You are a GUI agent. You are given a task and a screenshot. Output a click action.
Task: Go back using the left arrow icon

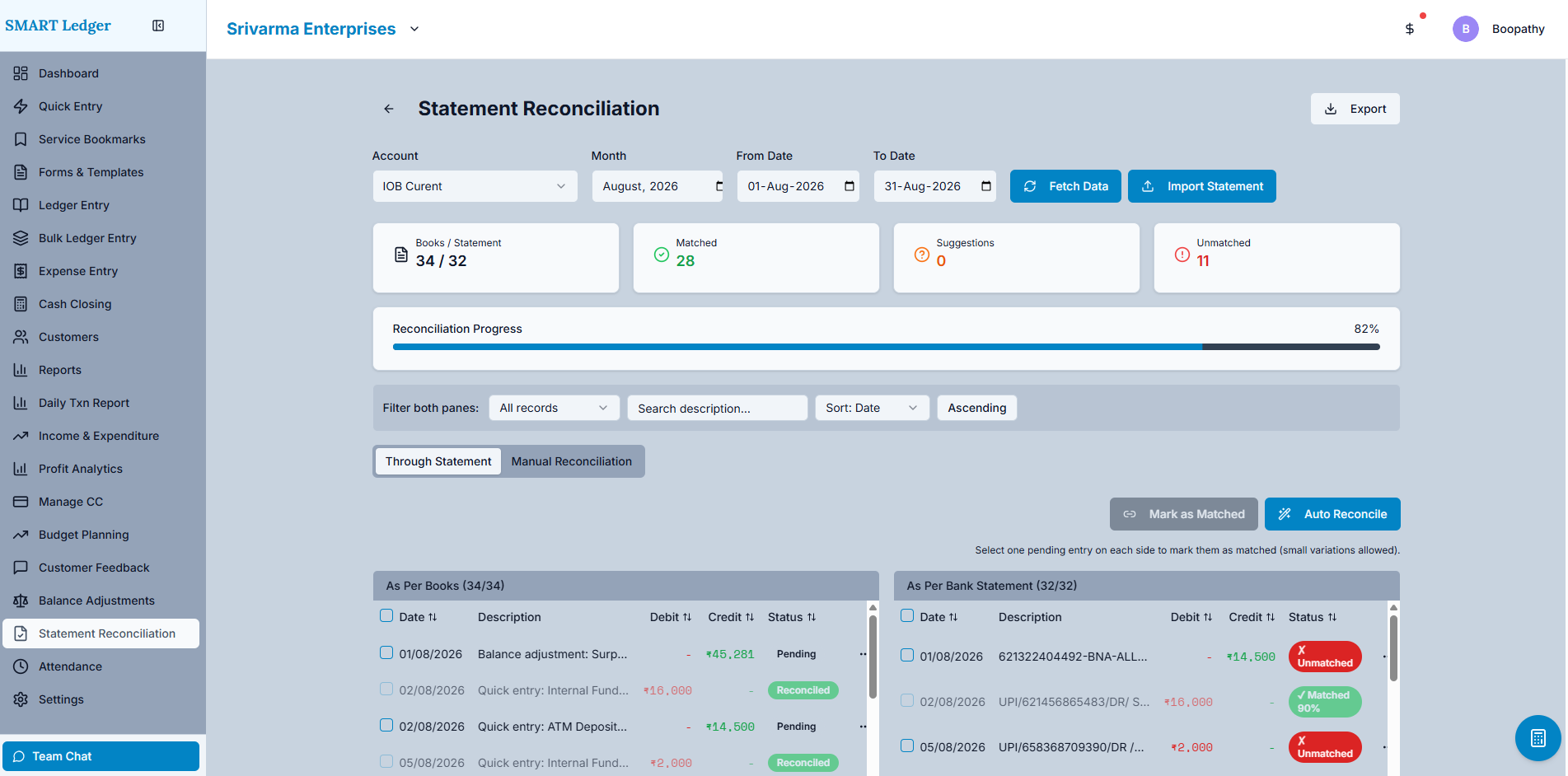click(389, 109)
